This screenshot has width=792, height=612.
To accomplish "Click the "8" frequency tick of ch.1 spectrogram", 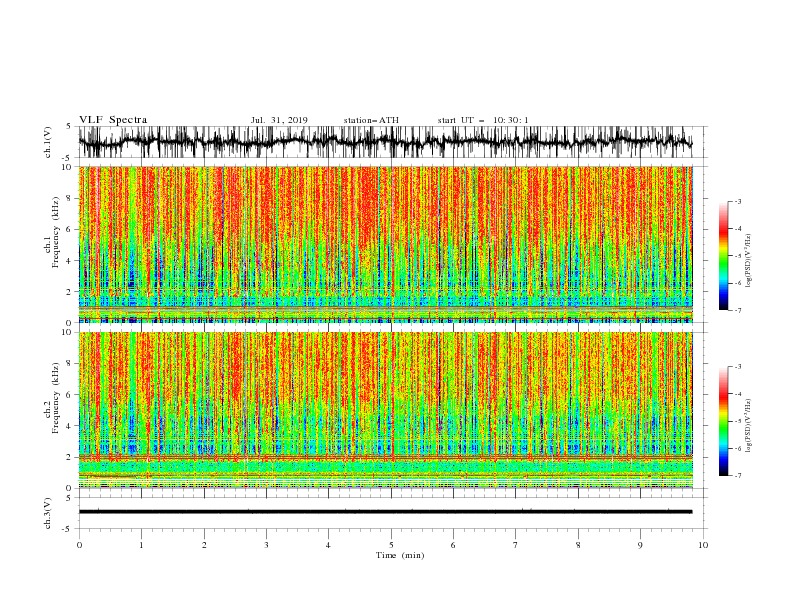I will tap(69, 198).
